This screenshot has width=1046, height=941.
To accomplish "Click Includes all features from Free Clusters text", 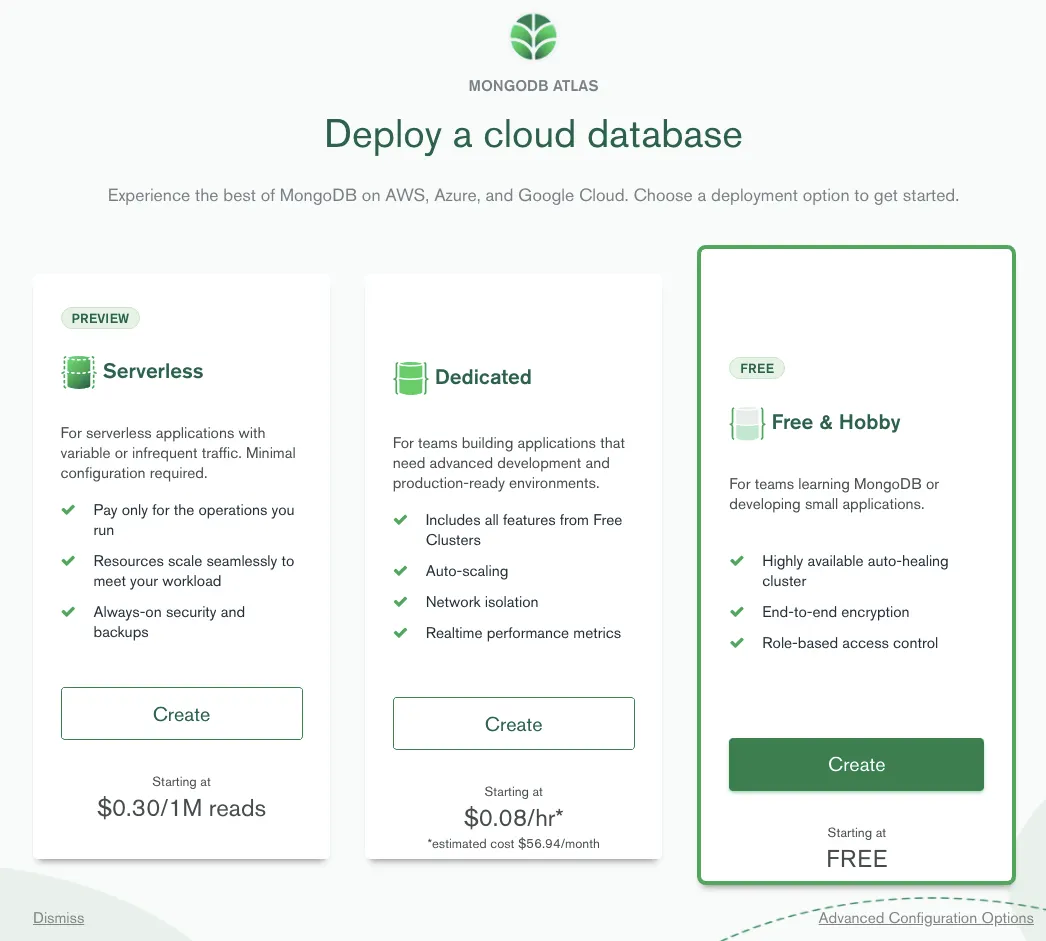I will 524,530.
